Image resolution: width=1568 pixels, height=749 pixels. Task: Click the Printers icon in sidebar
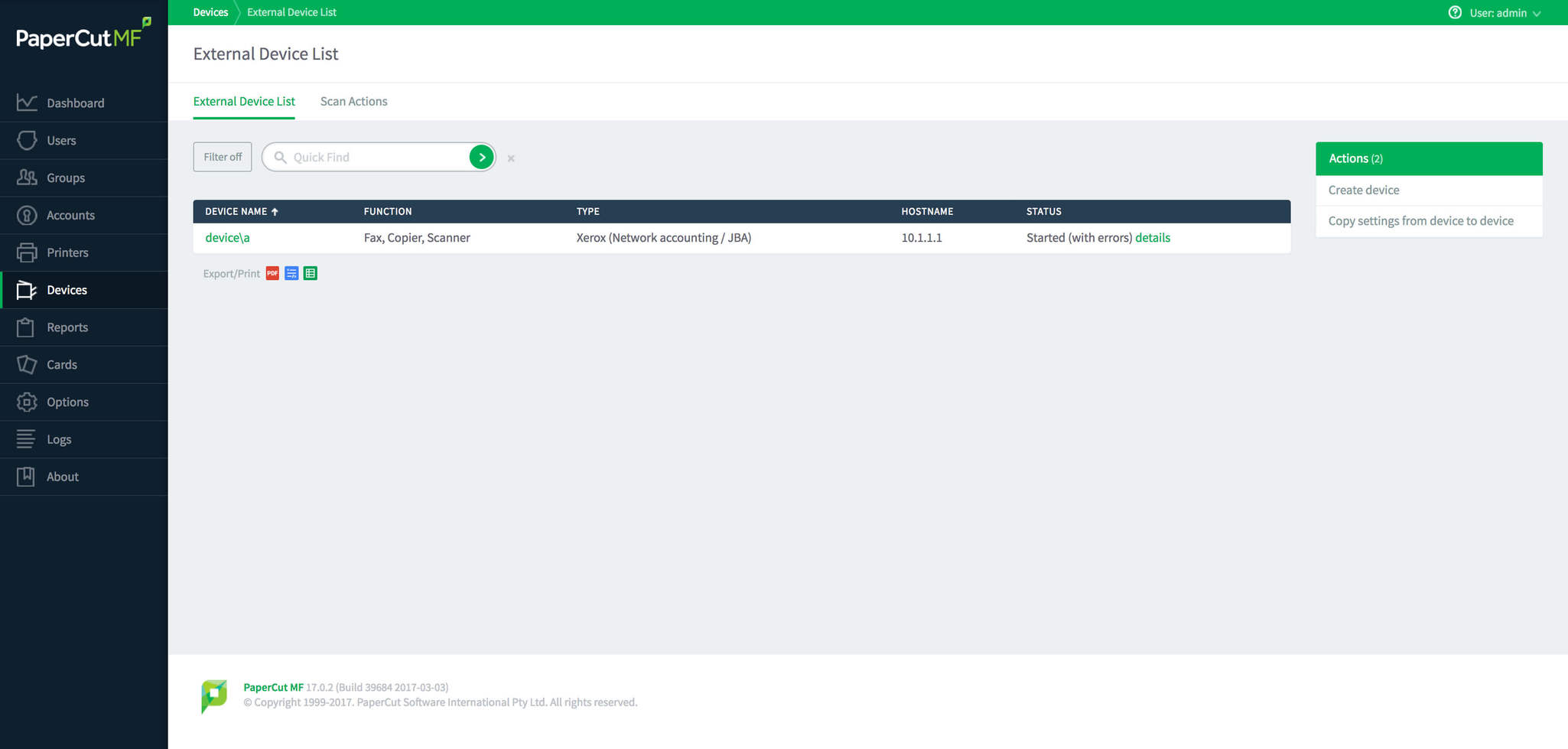27,252
